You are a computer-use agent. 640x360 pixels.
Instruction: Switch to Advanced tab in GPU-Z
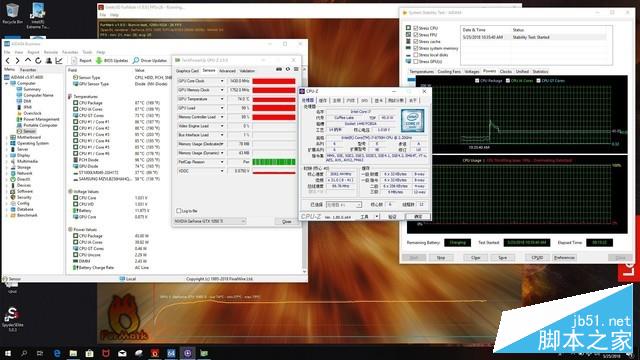[x=227, y=71]
